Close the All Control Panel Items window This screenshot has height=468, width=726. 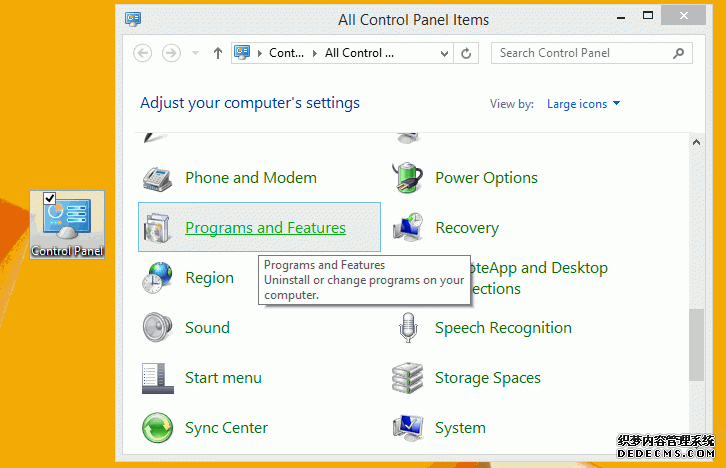683,16
